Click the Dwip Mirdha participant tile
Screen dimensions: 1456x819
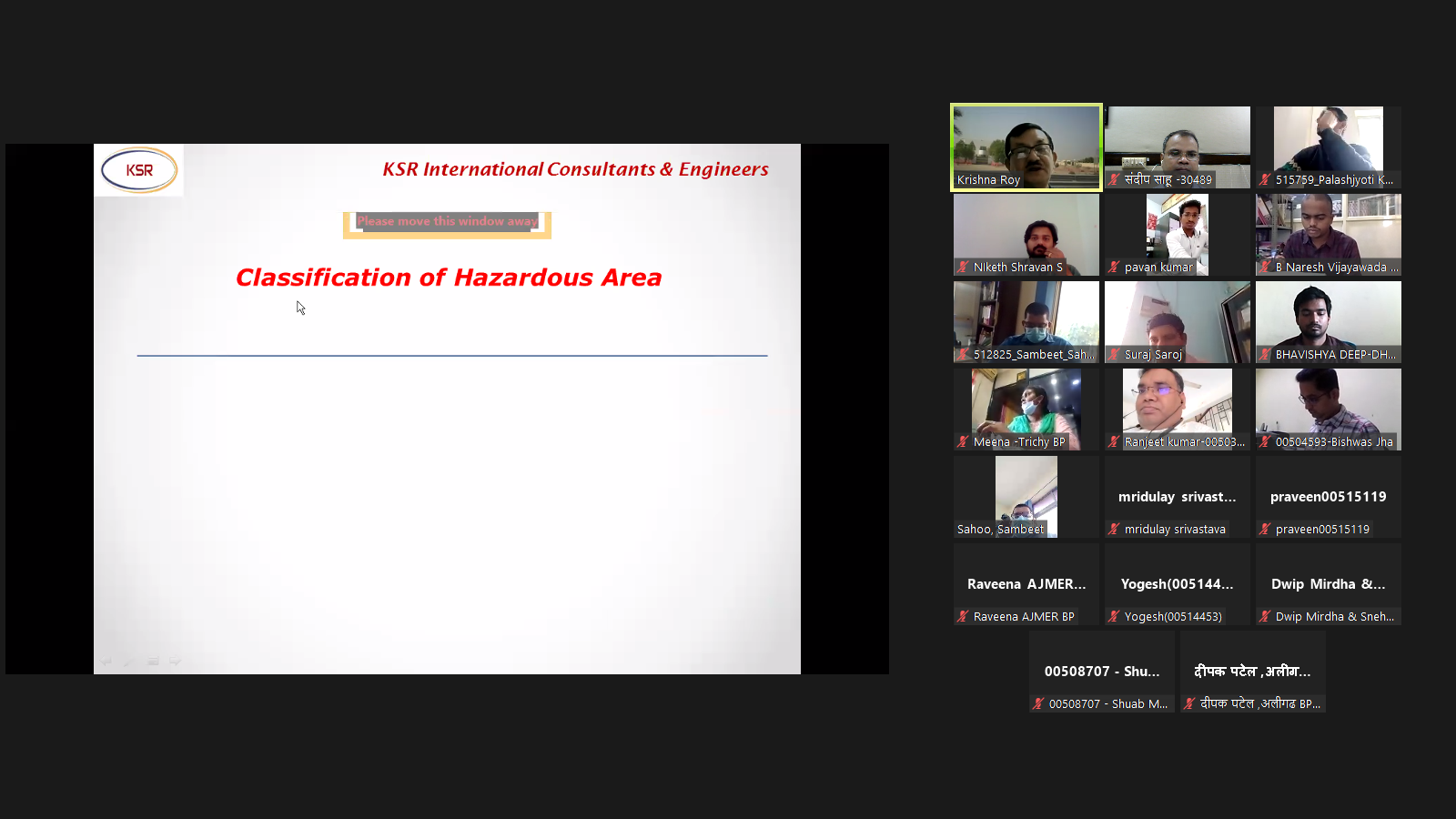1328,584
